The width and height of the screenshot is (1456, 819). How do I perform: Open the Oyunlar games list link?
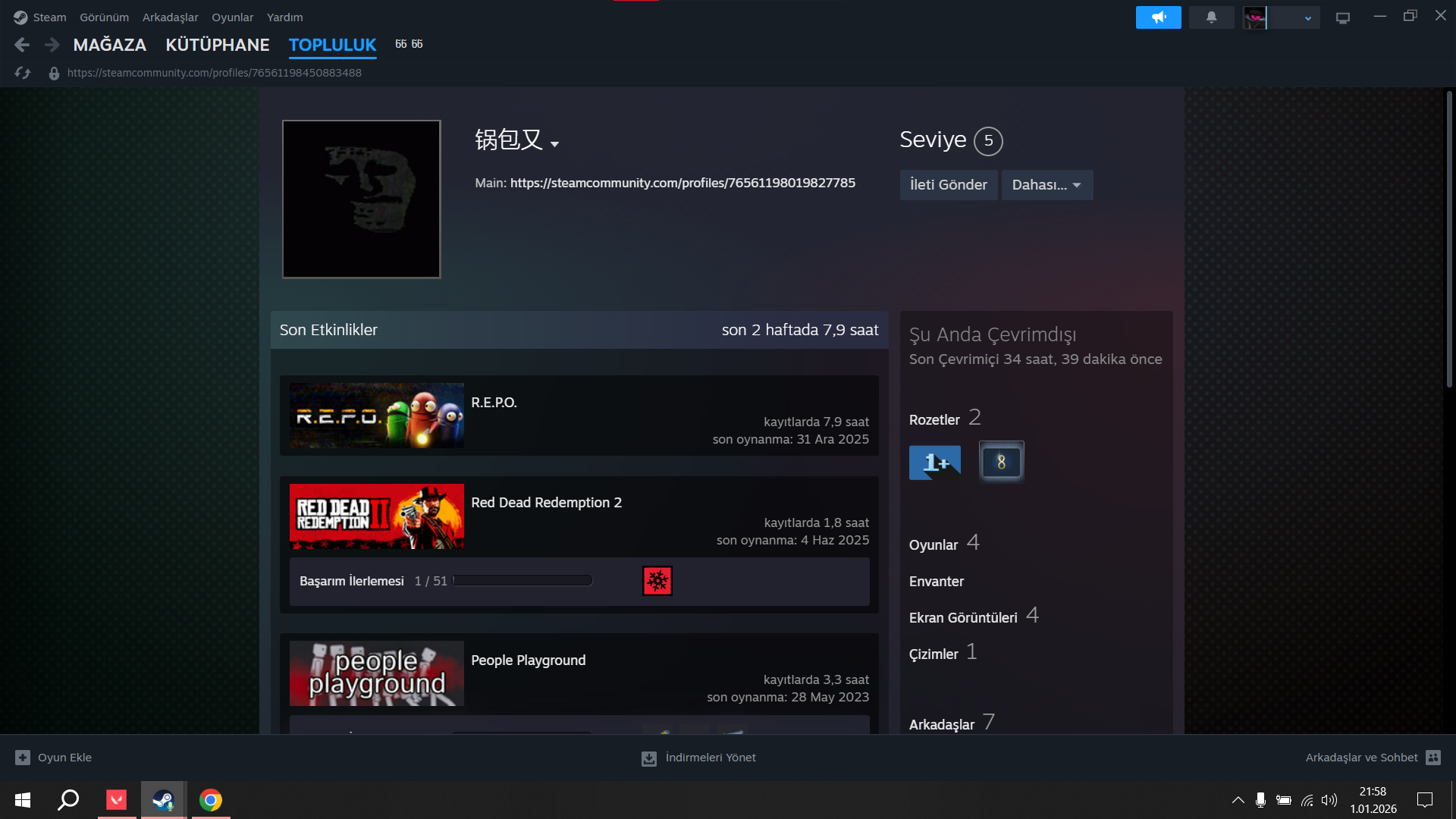pyautogui.click(x=934, y=544)
